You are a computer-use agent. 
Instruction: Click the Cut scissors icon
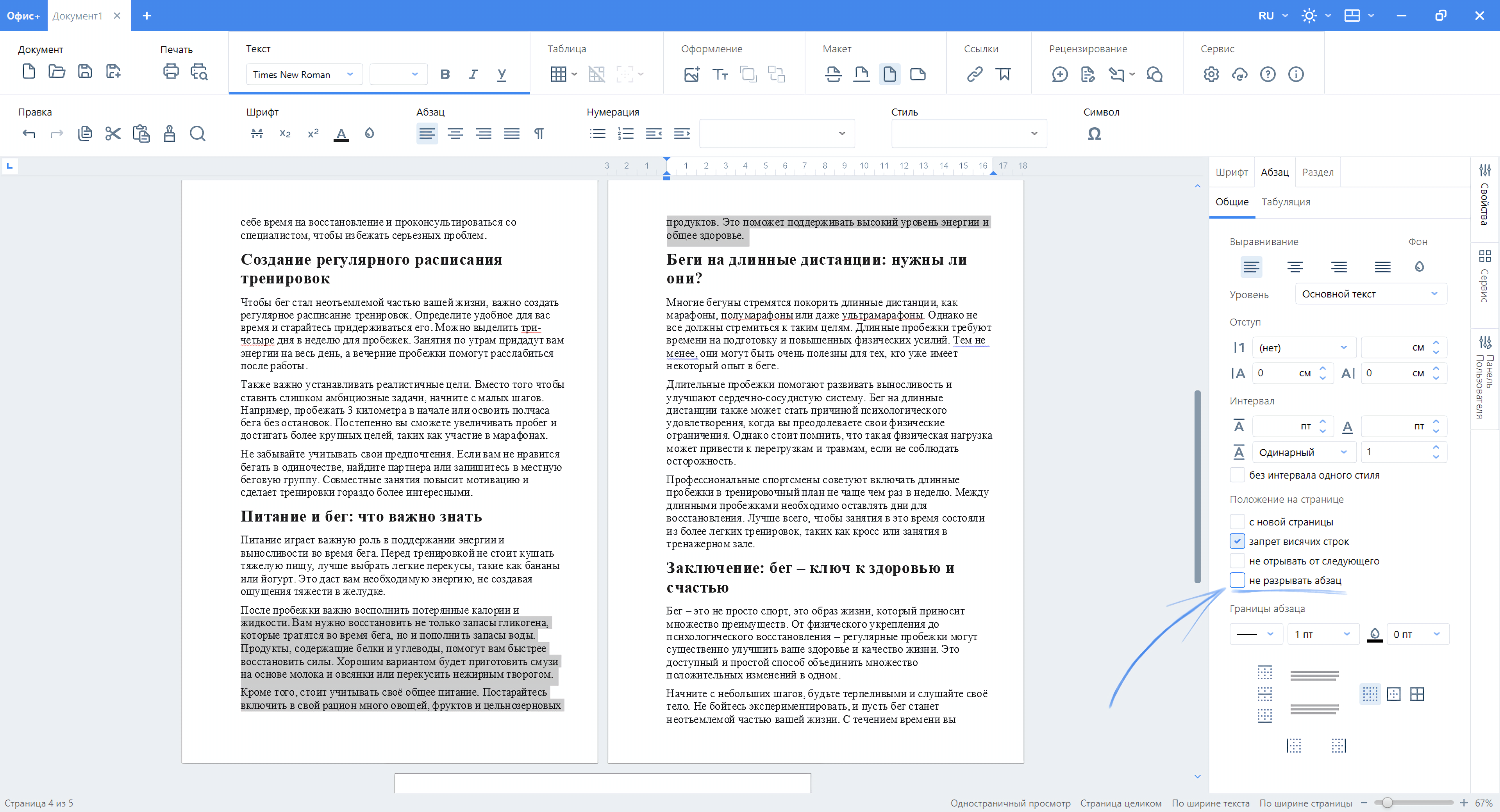pyautogui.click(x=113, y=134)
